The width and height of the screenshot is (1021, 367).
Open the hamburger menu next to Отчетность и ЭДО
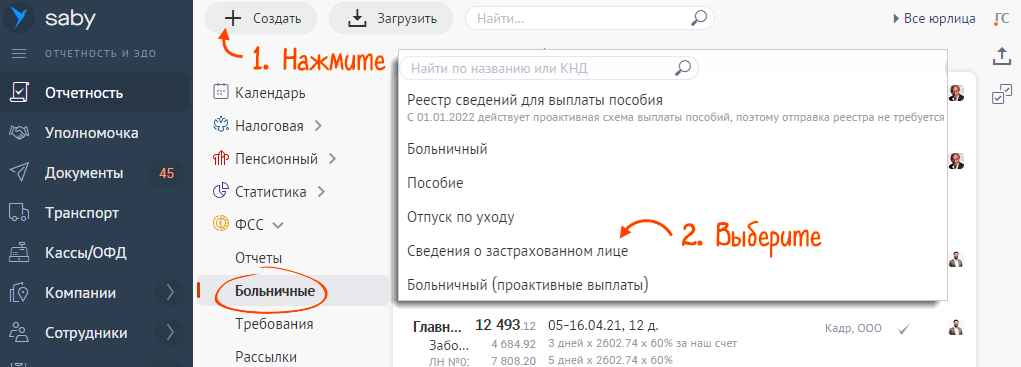click(x=19, y=54)
